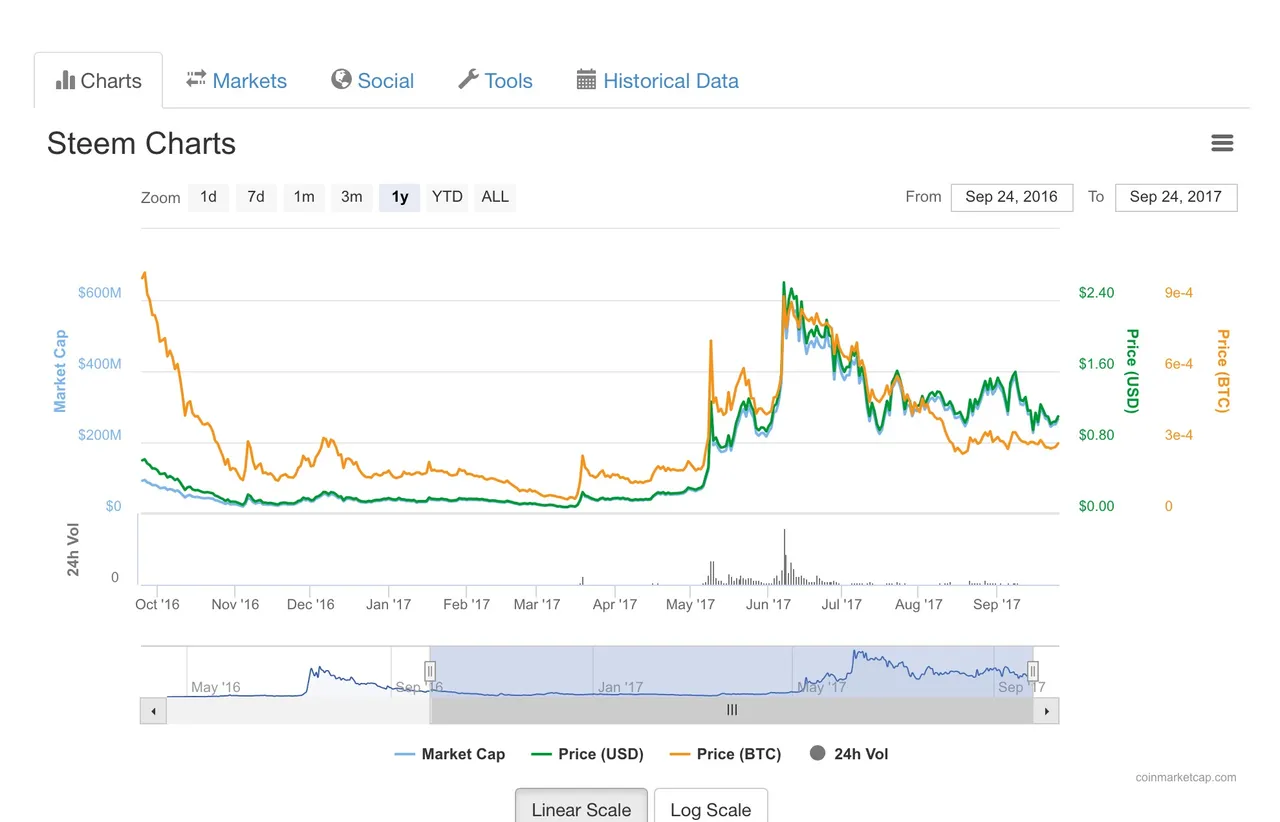Screen dimensions: 1280x822
Task: Open the Historical Data tab
Action: pyautogui.click(x=657, y=80)
